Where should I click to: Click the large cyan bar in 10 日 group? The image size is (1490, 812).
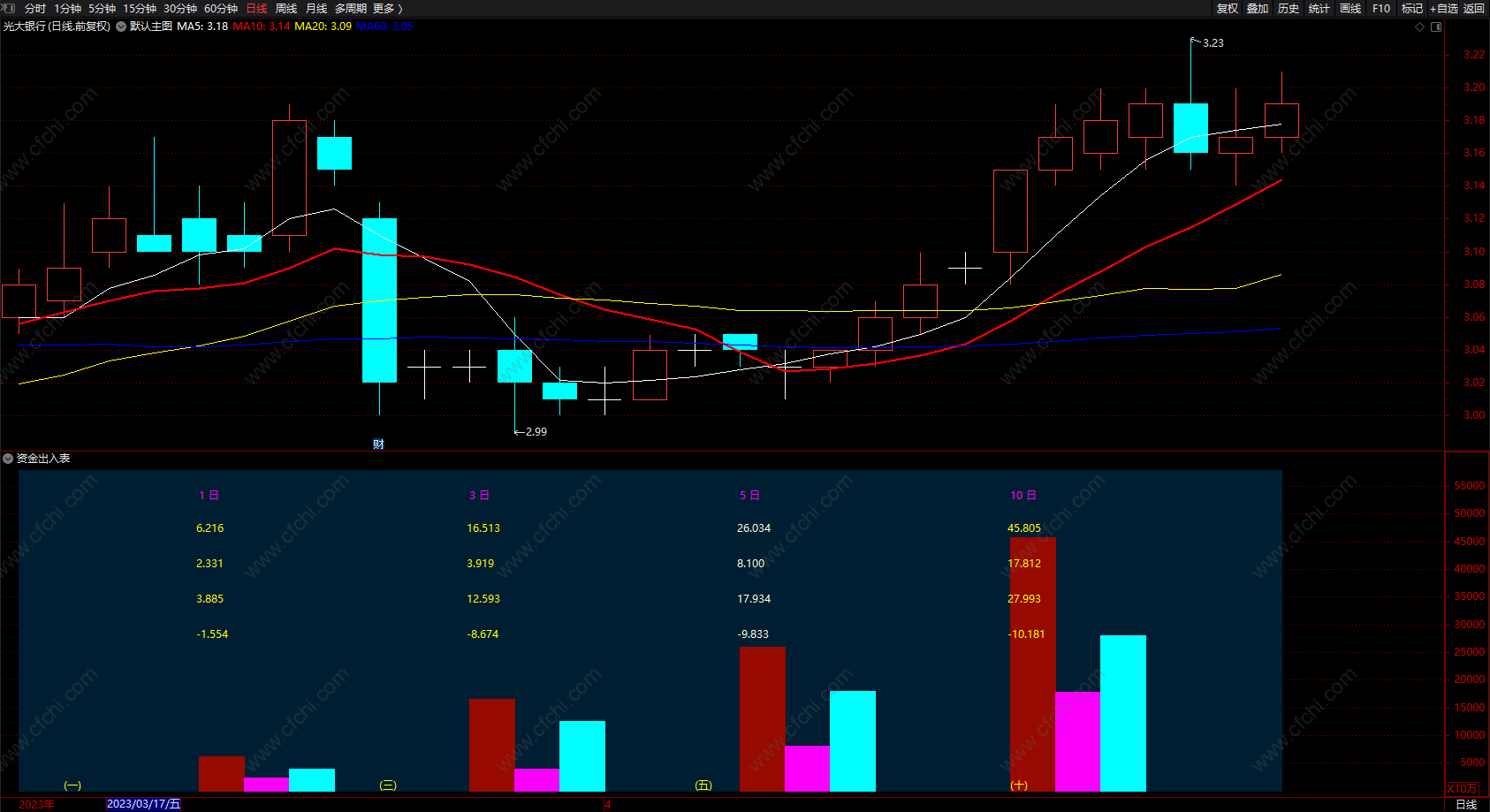click(x=1123, y=713)
